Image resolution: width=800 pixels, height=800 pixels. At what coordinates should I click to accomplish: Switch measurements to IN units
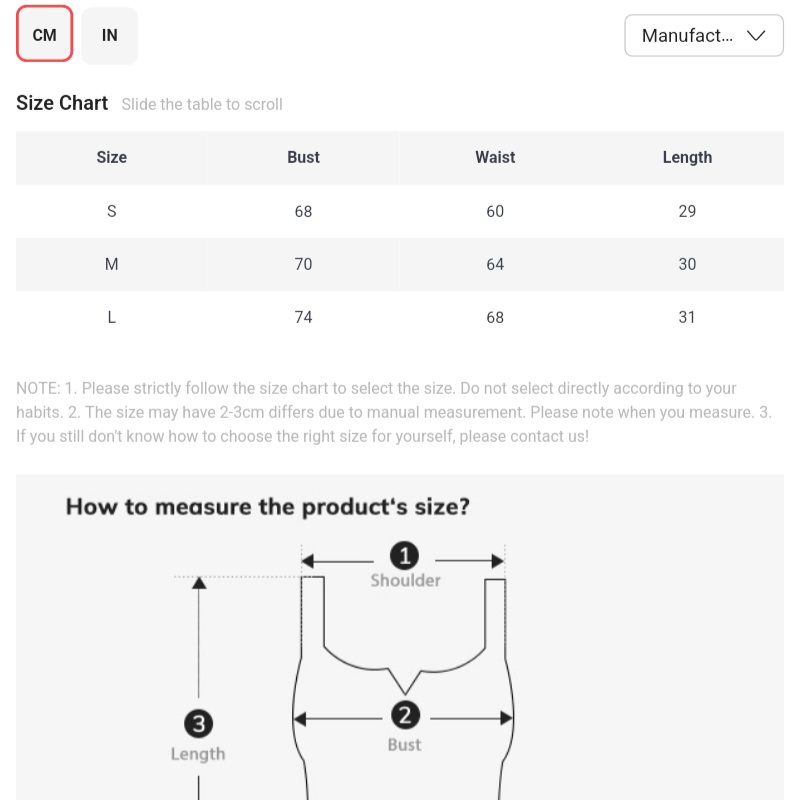[110, 35]
